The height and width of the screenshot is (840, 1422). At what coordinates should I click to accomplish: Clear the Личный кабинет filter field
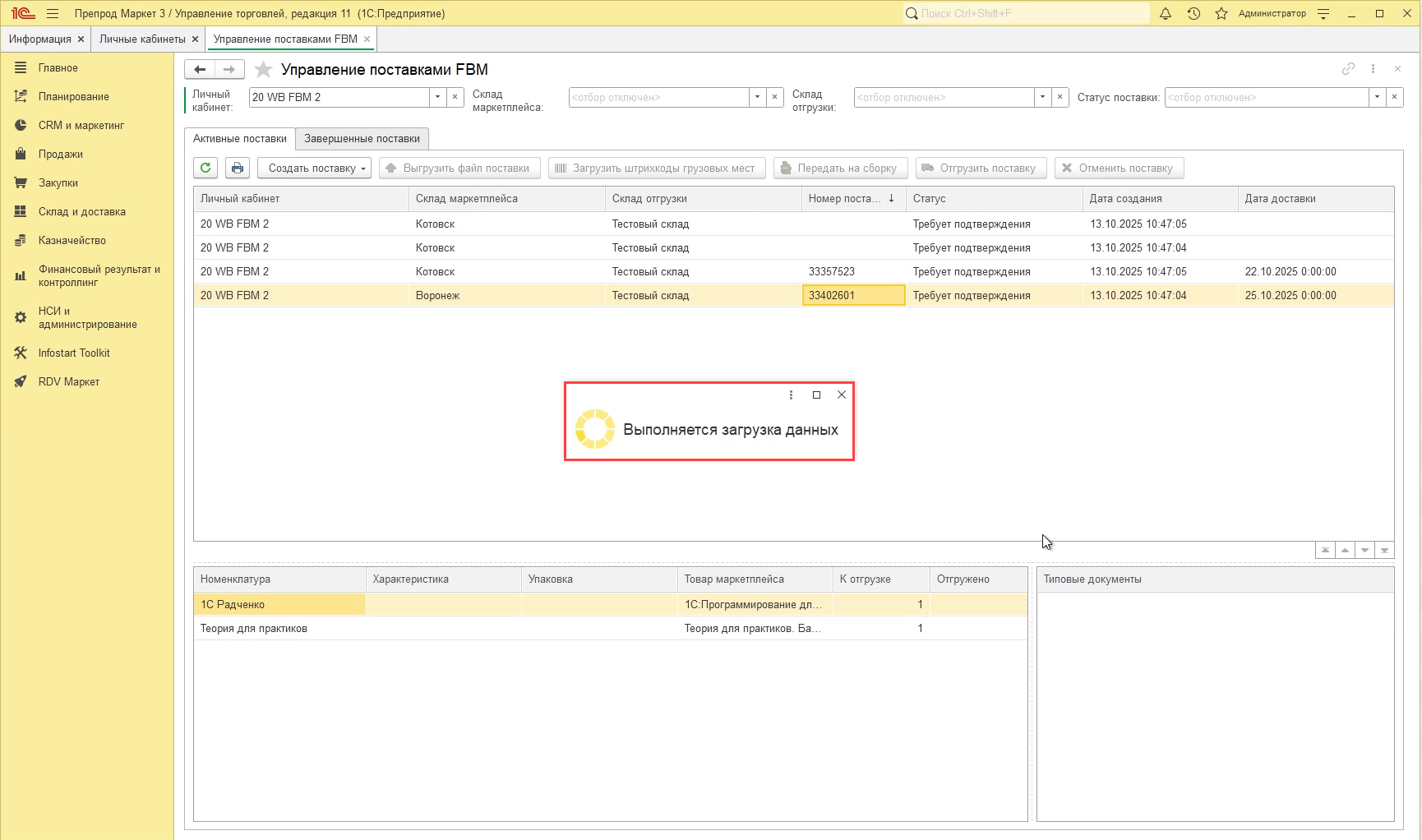point(455,97)
